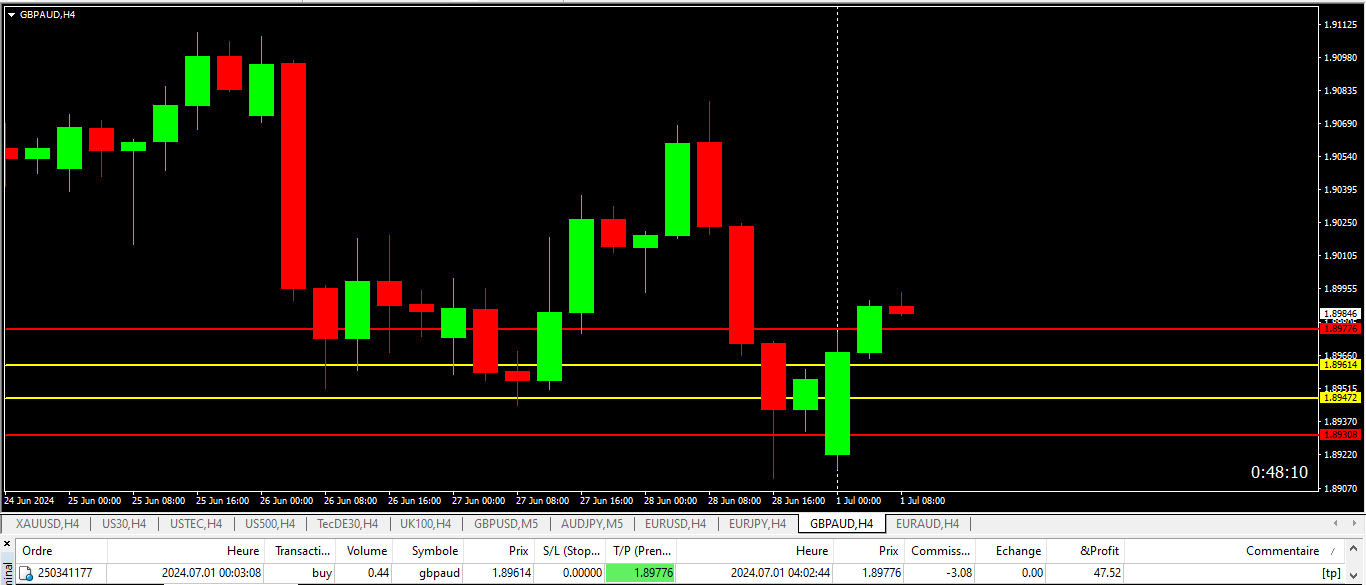
Task: Click the Commentaire column header
Action: point(1282,551)
